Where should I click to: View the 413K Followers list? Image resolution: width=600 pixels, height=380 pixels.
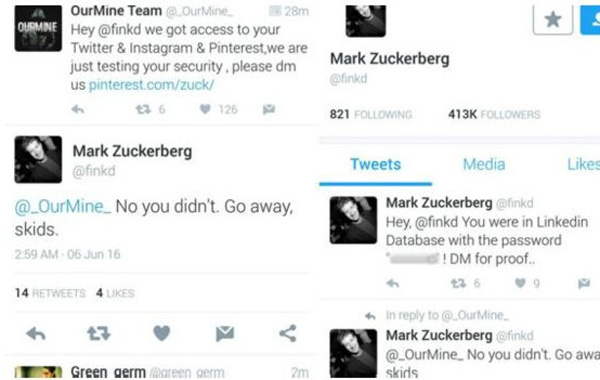click(494, 114)
